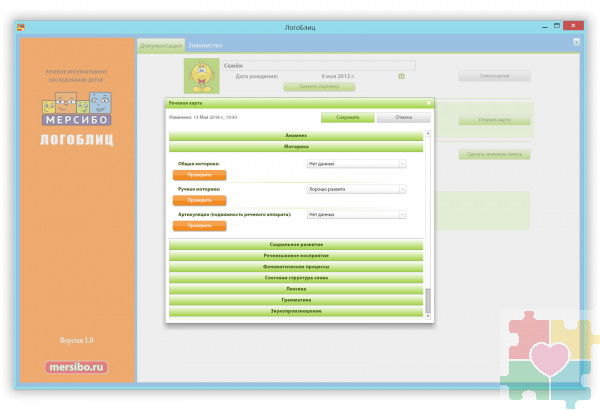Open the calendar icon next to birth date
The width and height of the screenshot is (600, 410).
point(401,76)
